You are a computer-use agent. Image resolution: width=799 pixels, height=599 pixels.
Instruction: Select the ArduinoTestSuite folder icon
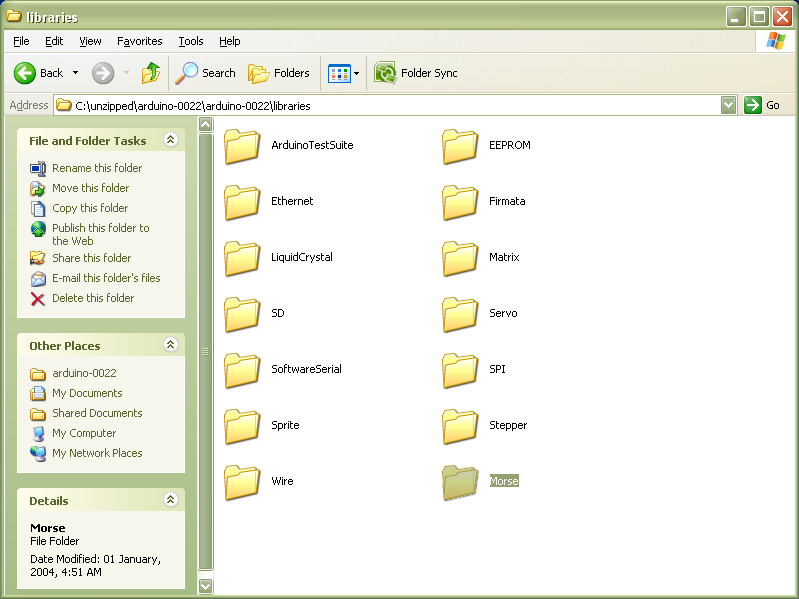(242, 146)
